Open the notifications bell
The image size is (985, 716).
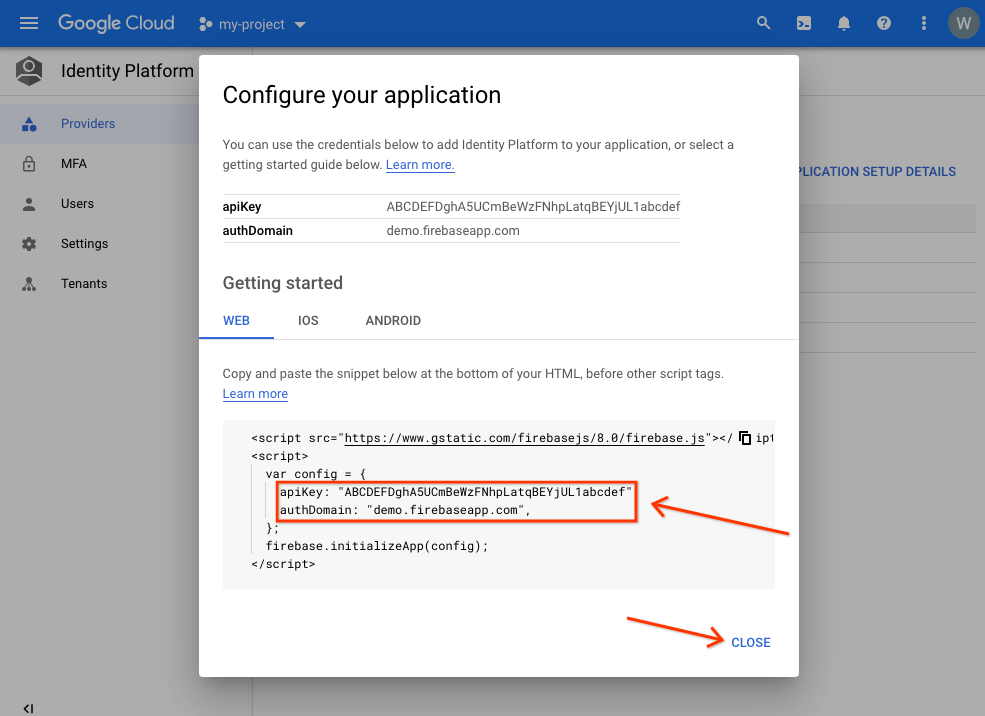tap(844, 23)
